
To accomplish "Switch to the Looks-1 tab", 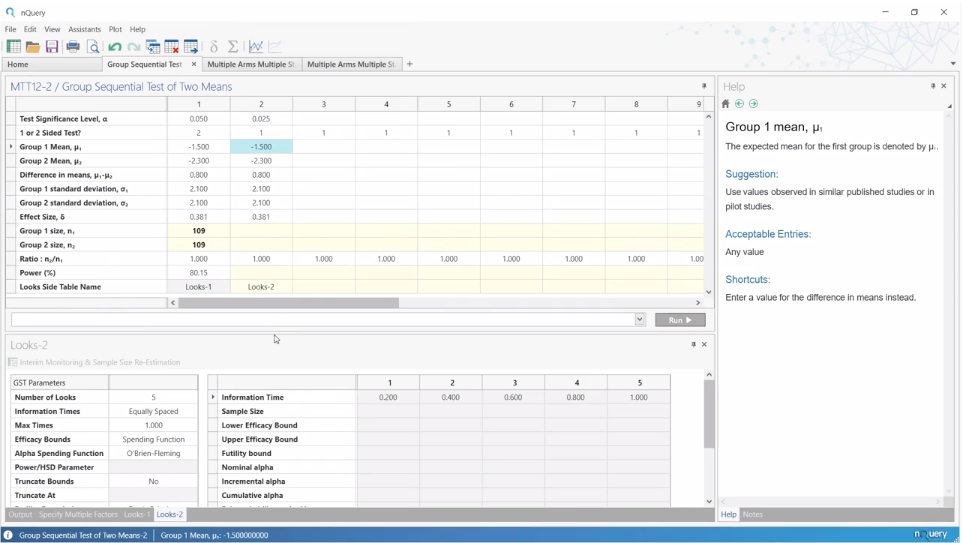I will (x=137, y=515).
